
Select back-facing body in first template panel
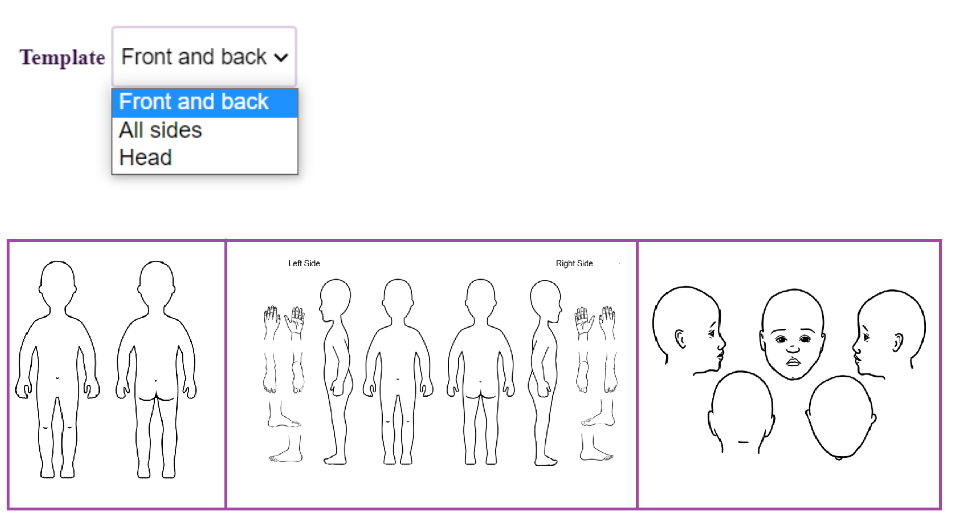coord(157,369)
